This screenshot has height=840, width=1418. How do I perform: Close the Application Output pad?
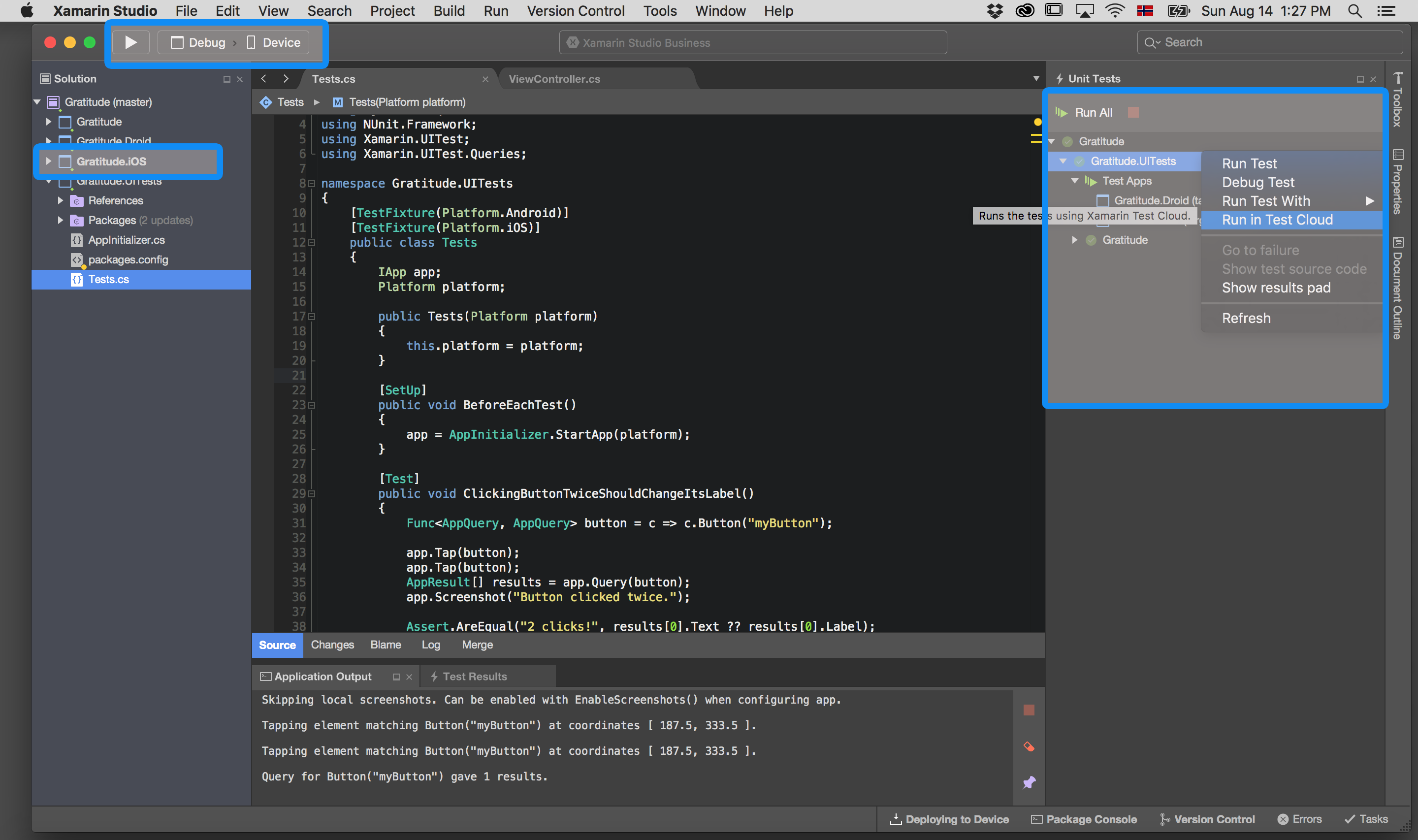click(x=409, y=677)
